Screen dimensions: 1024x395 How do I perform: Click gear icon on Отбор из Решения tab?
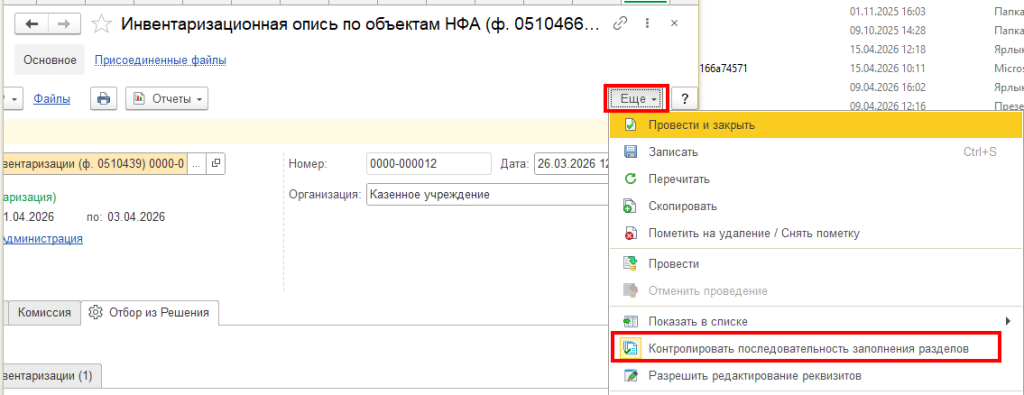click(95, 312)
